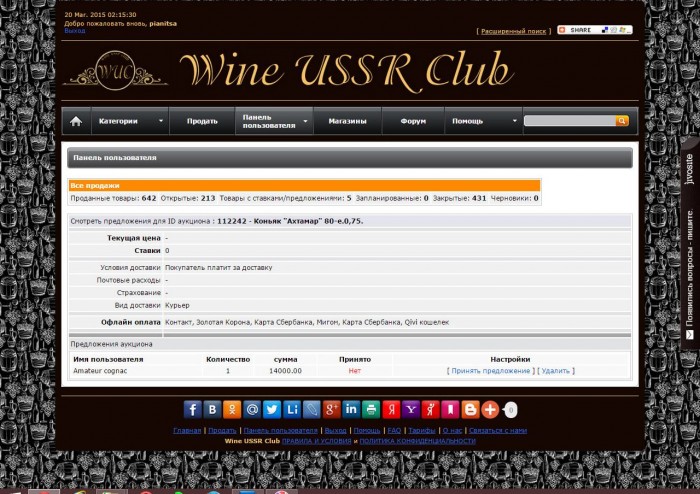Click Товары с ставками/предложениями: 5 counter
The width and height of the screenshot is (700, 494).
click(285, 198)
